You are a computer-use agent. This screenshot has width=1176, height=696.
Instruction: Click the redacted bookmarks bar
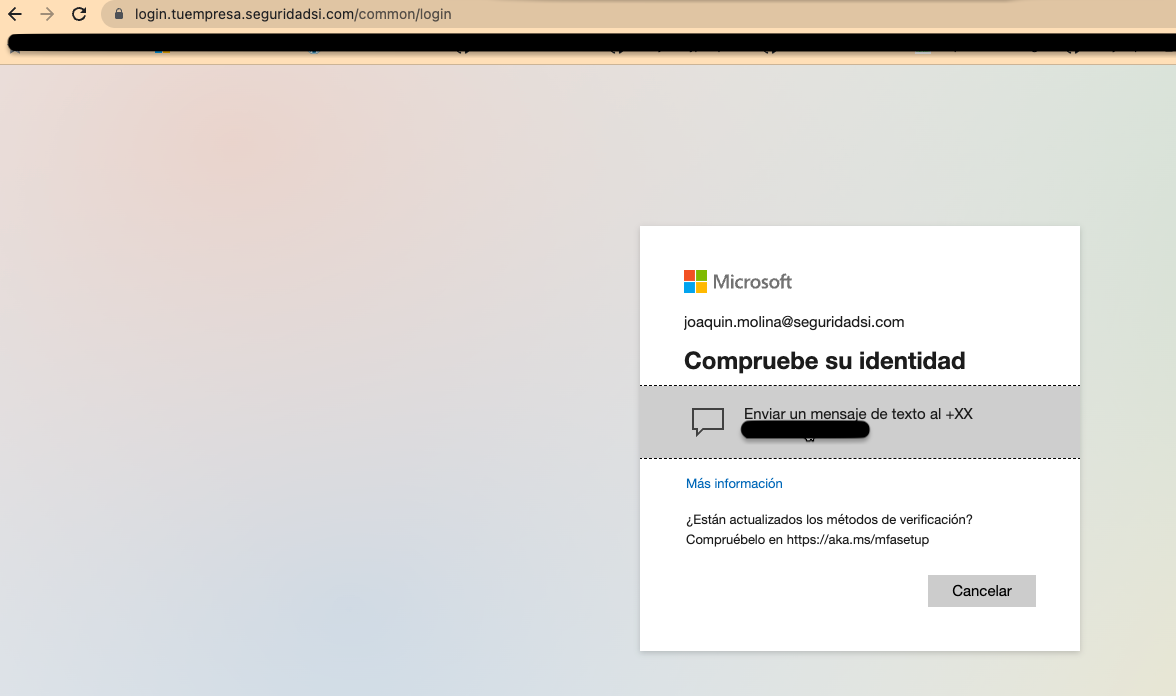click(588, 43)
